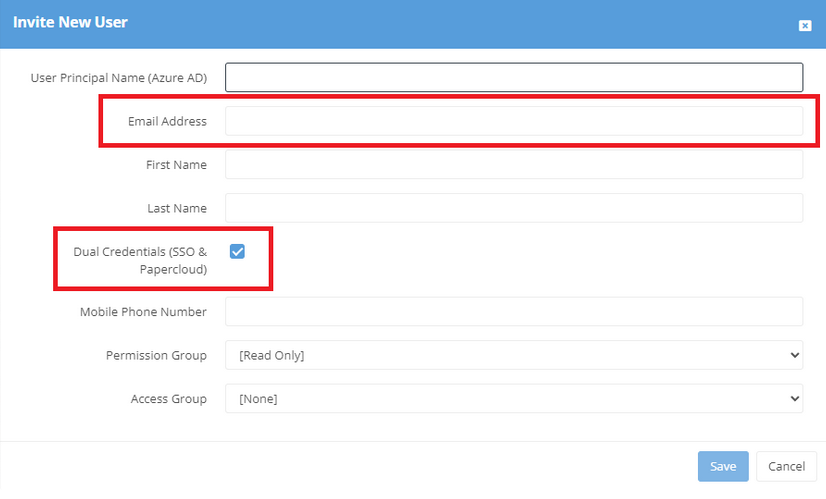This screenshot has width=826, height=499.
Task: Click the First Name text box
Action: click(x=514, y=164)
